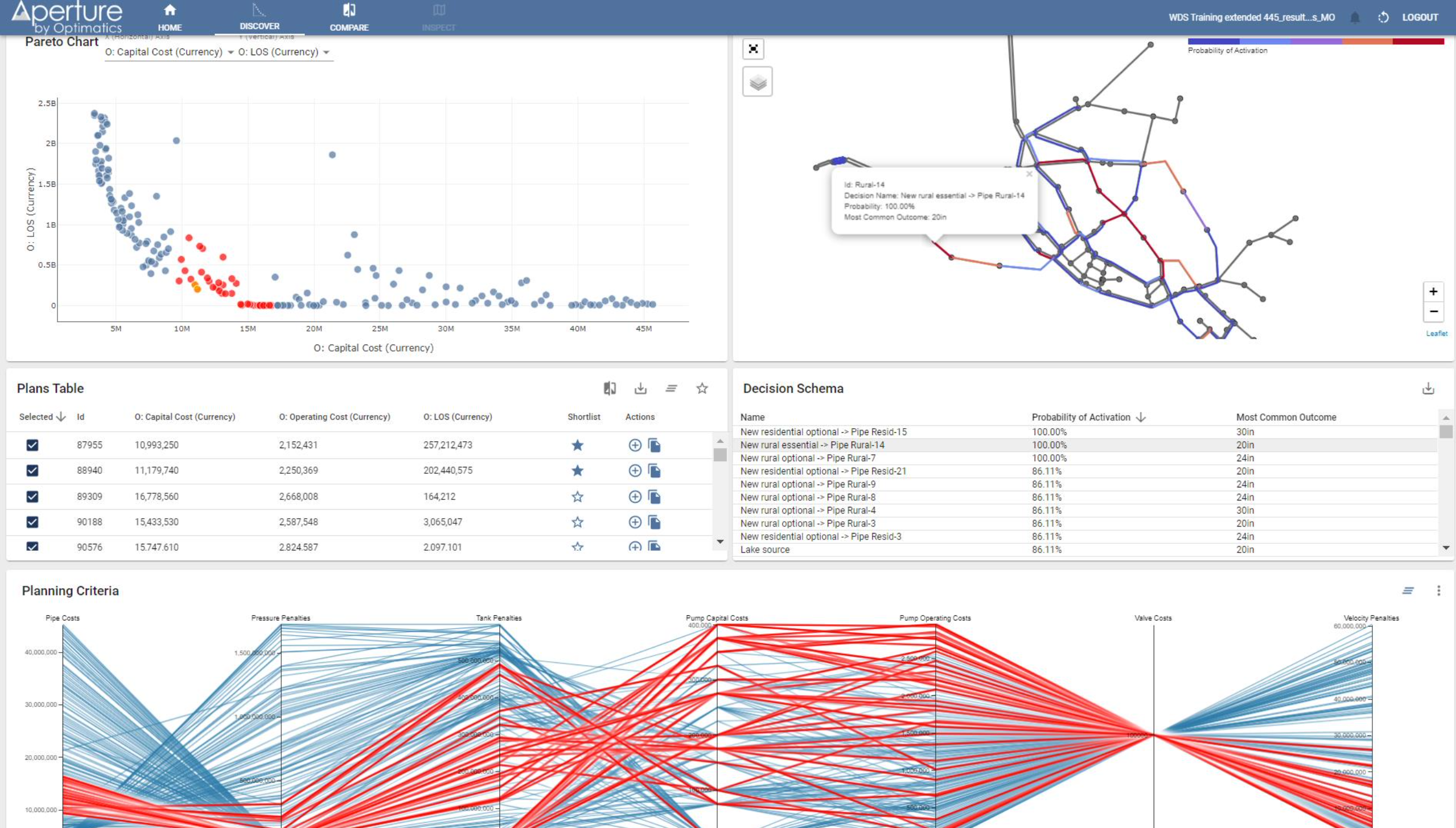Zoom in on the map
Screen dimensions: 1456x828
pyautogui.click(x=1433, y=292)
